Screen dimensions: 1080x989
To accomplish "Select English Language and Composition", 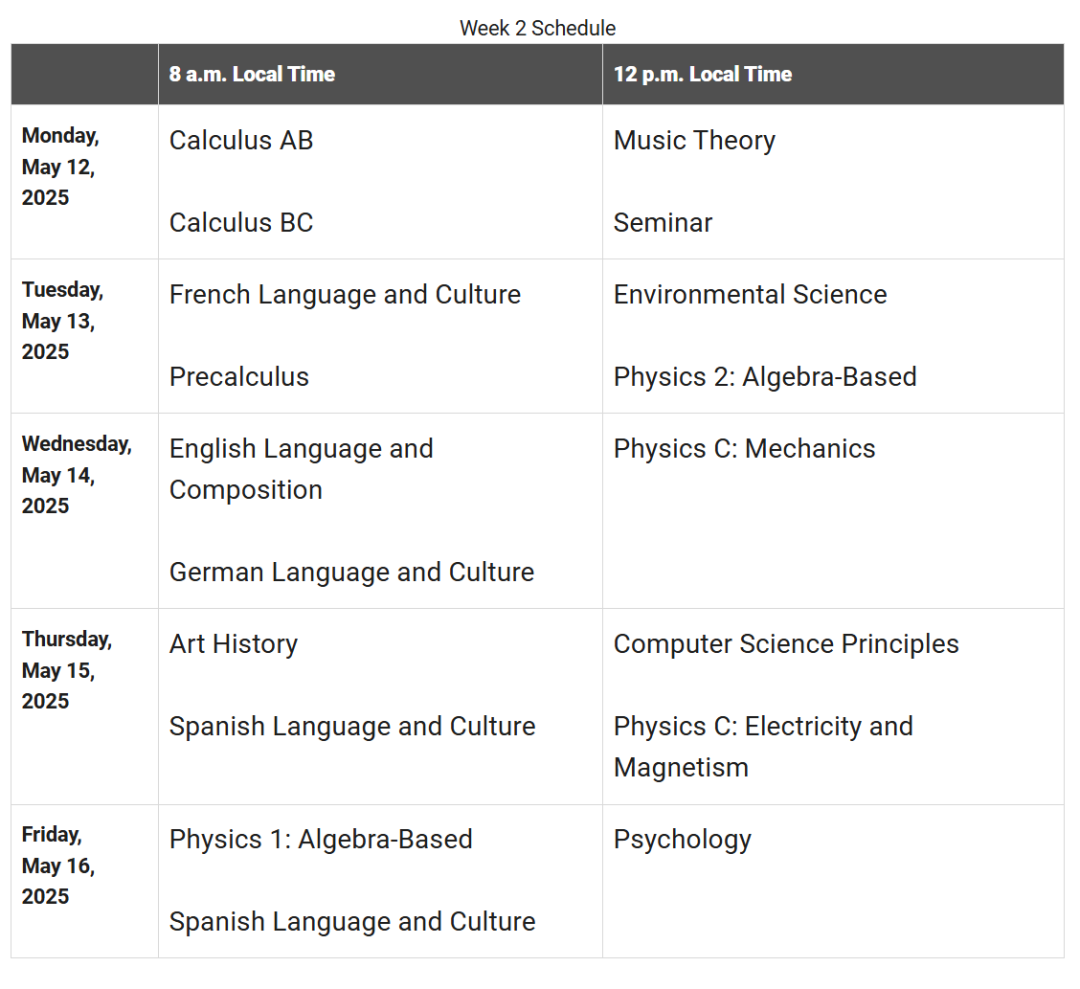I will coord(302,470).
